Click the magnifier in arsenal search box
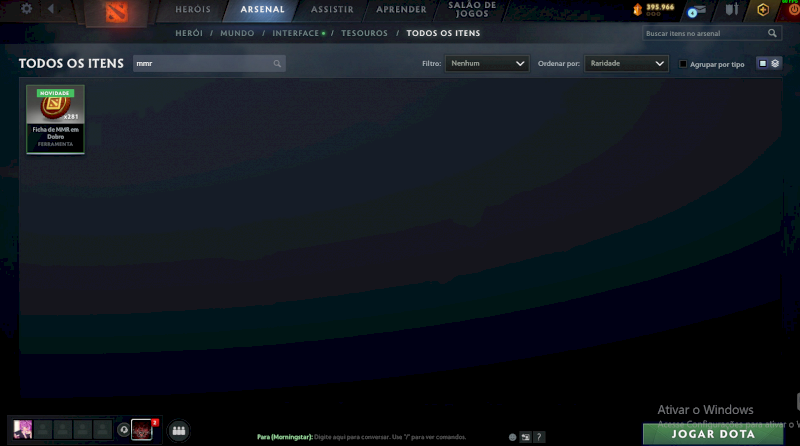Viewport: 800px width, 446px height. pos(772,33)
